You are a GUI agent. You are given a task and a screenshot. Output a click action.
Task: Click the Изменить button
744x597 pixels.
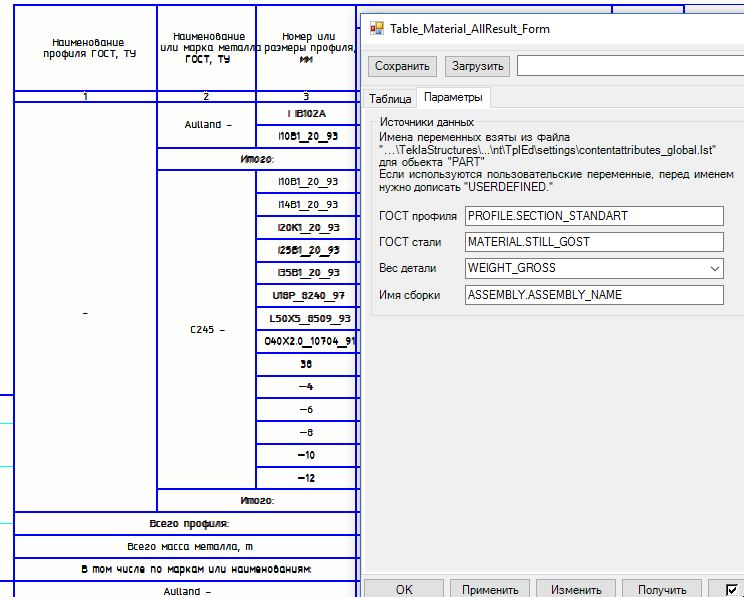point(576,590)
